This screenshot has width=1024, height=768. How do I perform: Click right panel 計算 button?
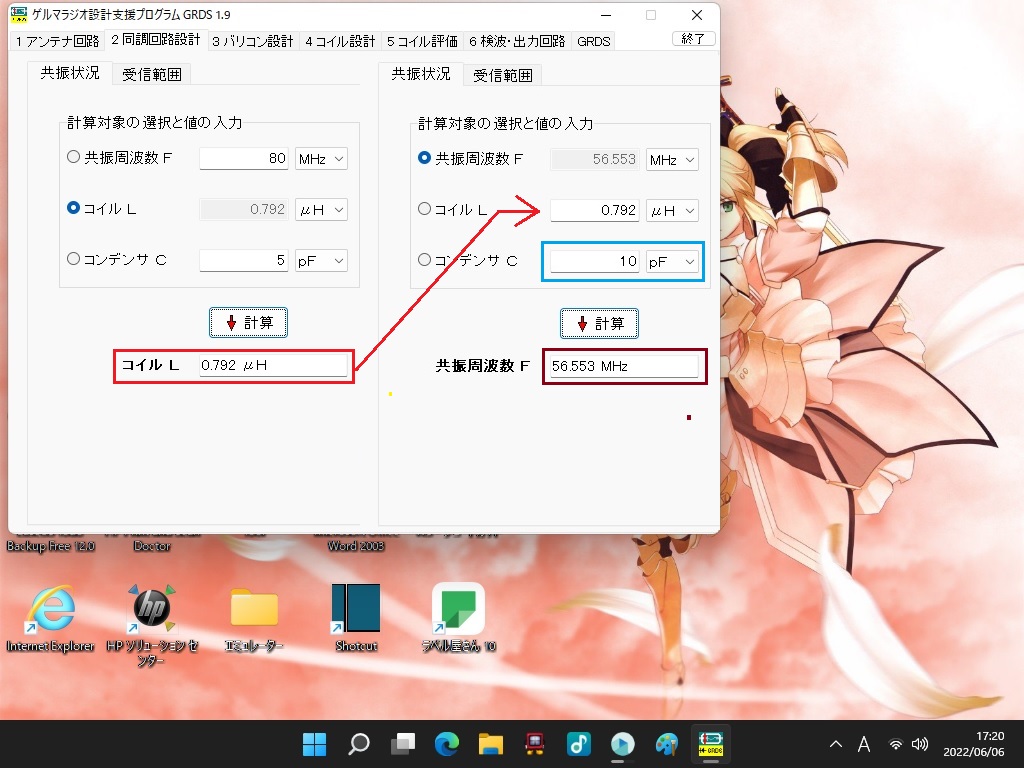pyautogui.click(x=600, y=324)
